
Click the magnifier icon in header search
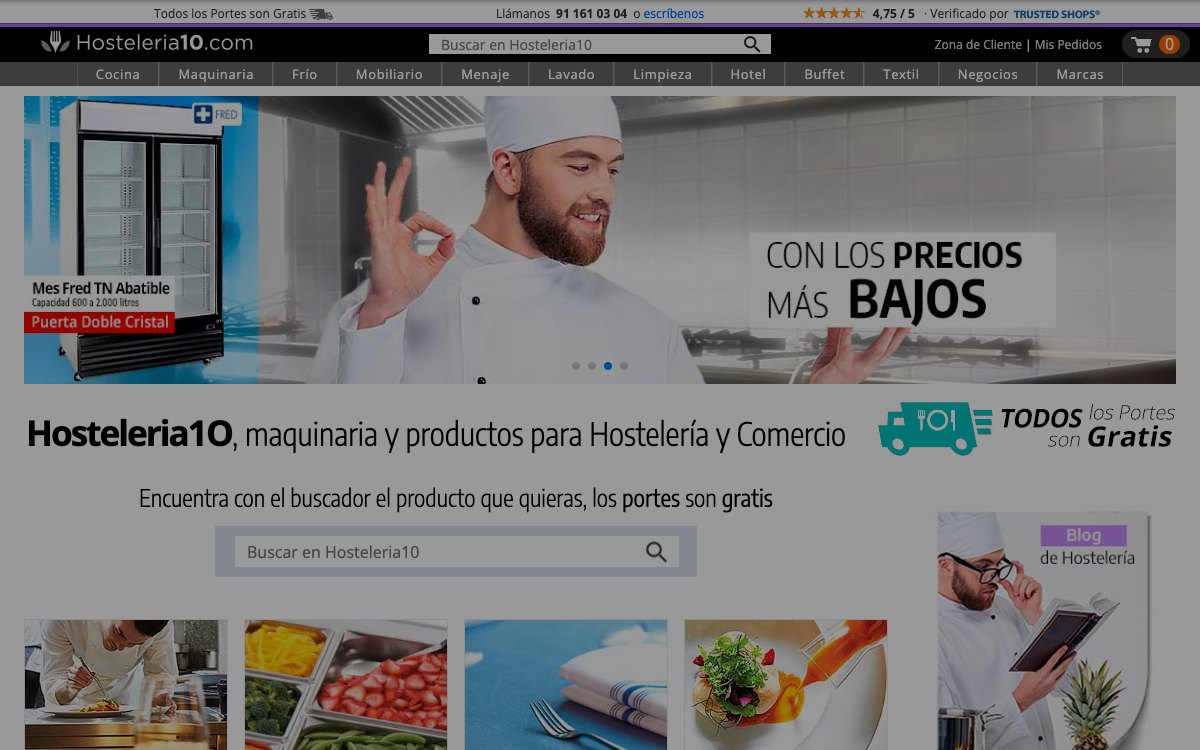752,44
